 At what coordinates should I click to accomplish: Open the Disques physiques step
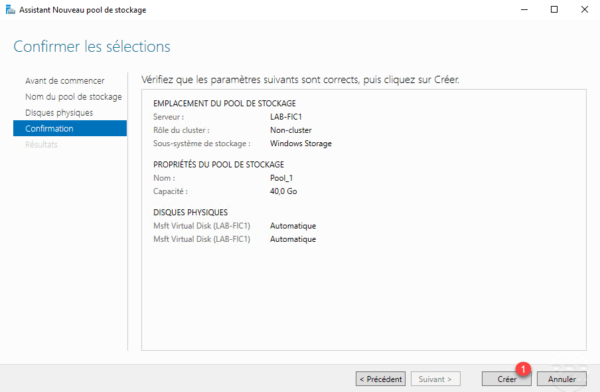[59, 113]
